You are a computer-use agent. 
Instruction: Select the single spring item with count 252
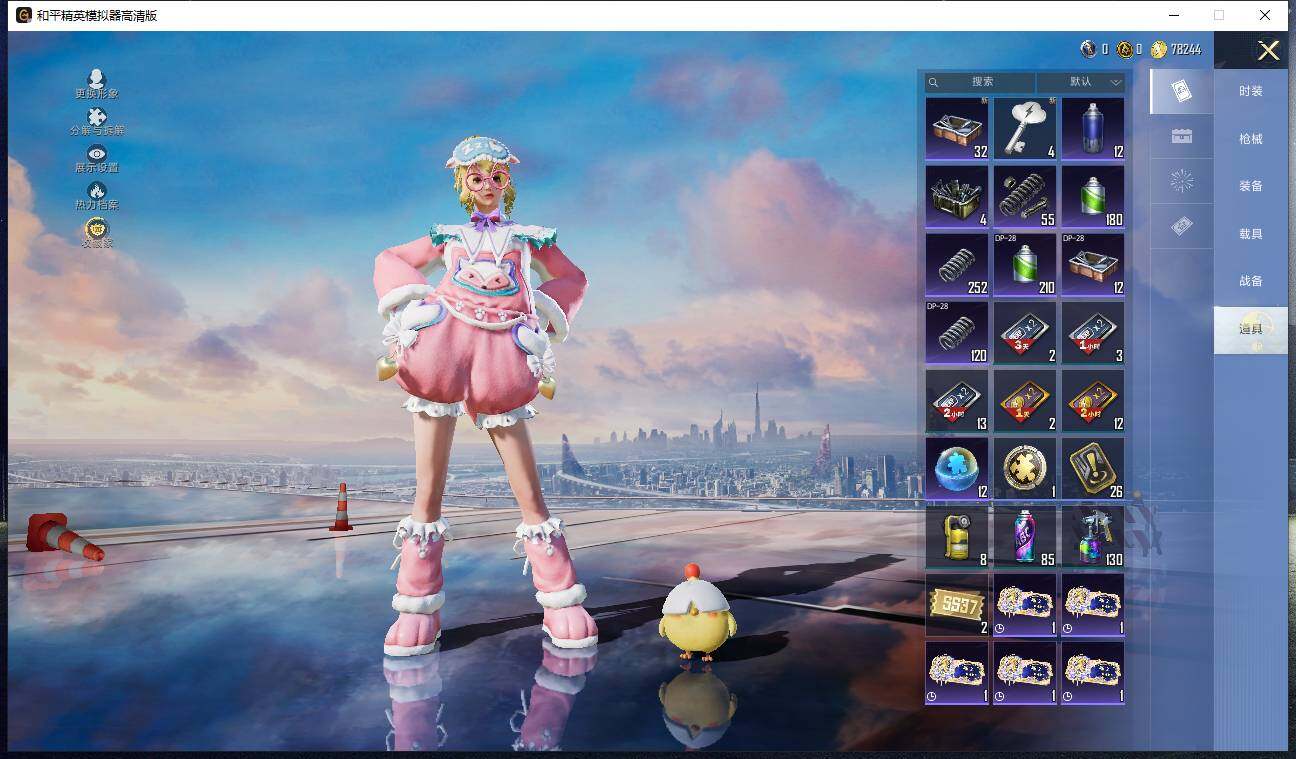pos(957,265)
